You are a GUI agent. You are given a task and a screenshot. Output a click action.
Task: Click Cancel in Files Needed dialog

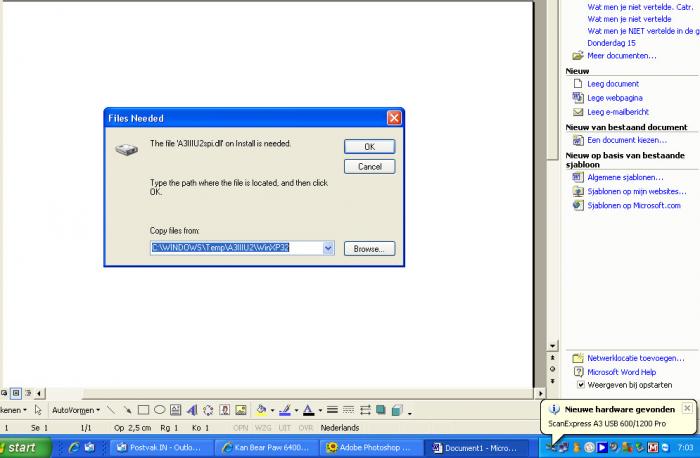[x=370, y=167]
